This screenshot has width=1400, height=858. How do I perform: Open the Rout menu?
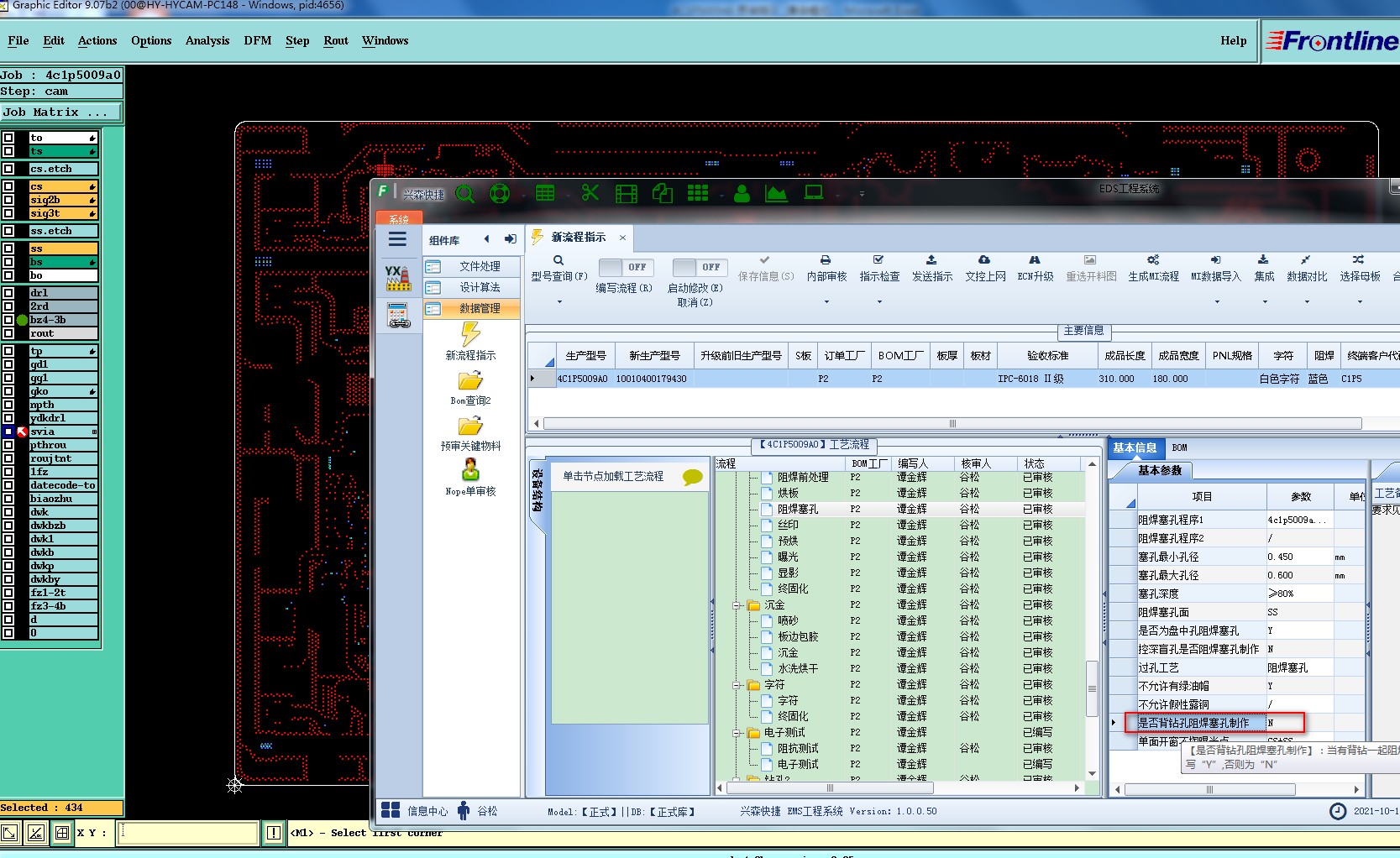point(336,40)
